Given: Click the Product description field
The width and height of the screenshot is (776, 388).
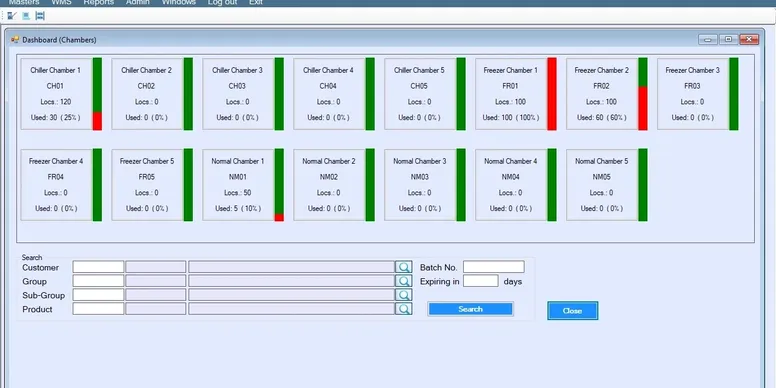Looking at the screenshot, I should (x=291, y=309).
